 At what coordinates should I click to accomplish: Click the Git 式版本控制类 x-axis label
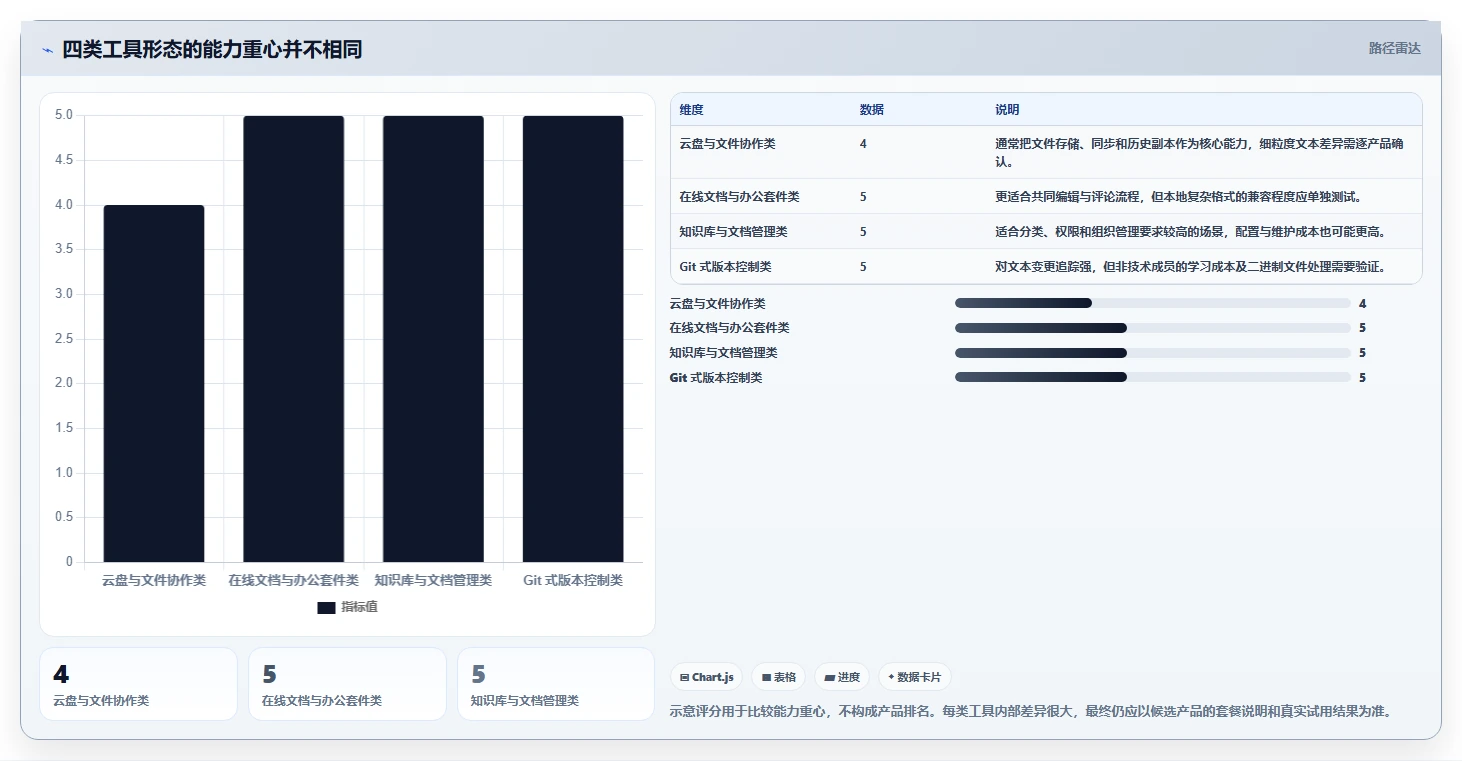[x=573, y=580]
